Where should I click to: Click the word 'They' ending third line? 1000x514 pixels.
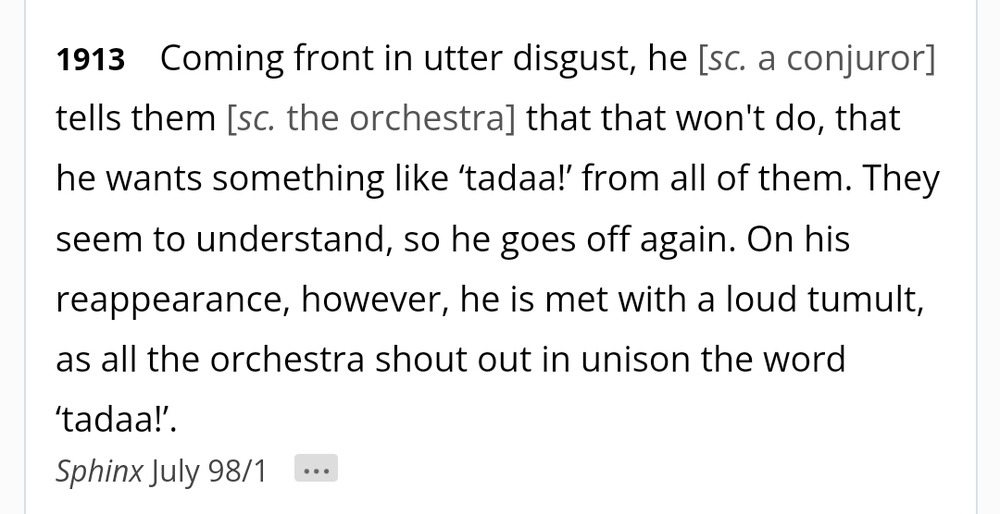(x=901, y=180)
